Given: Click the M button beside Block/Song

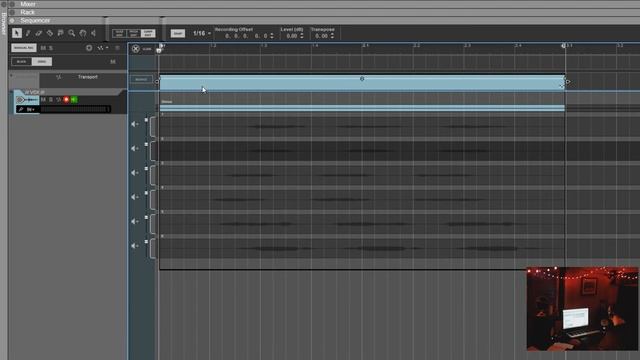Looking at the screenshot, I should coord(113,62).
